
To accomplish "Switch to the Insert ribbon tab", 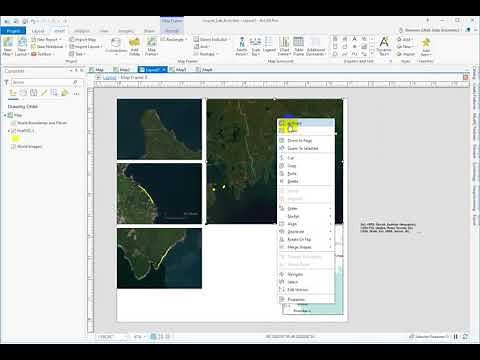I will [x=60, y=31].
